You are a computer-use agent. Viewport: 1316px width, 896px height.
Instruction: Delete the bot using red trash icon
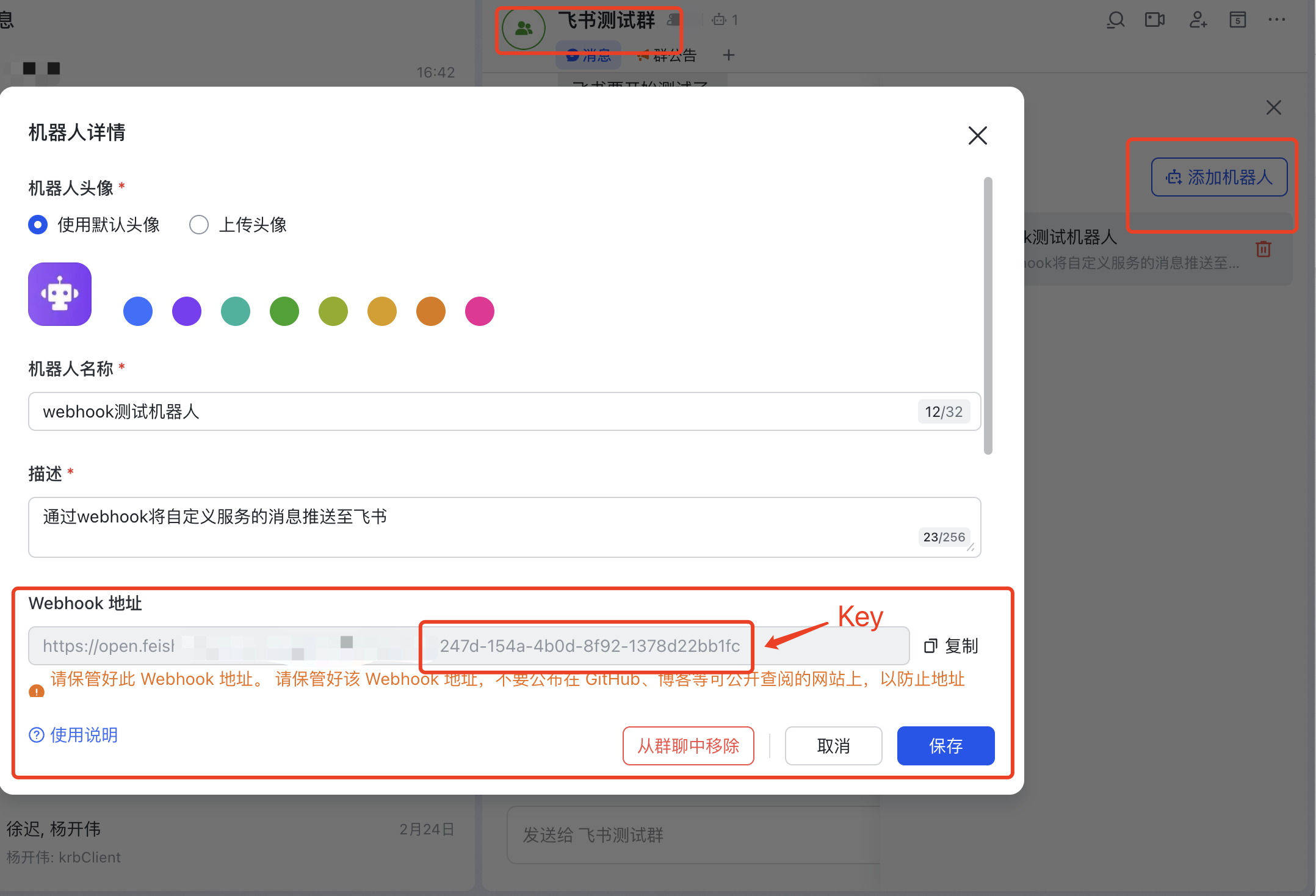[1264, 249]
